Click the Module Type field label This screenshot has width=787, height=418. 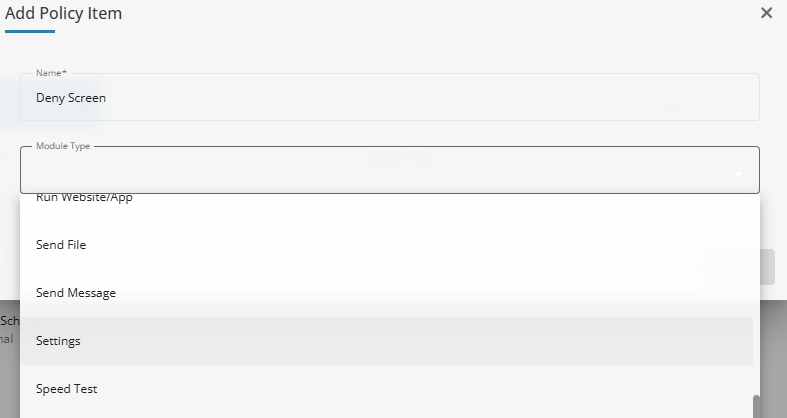63,146
